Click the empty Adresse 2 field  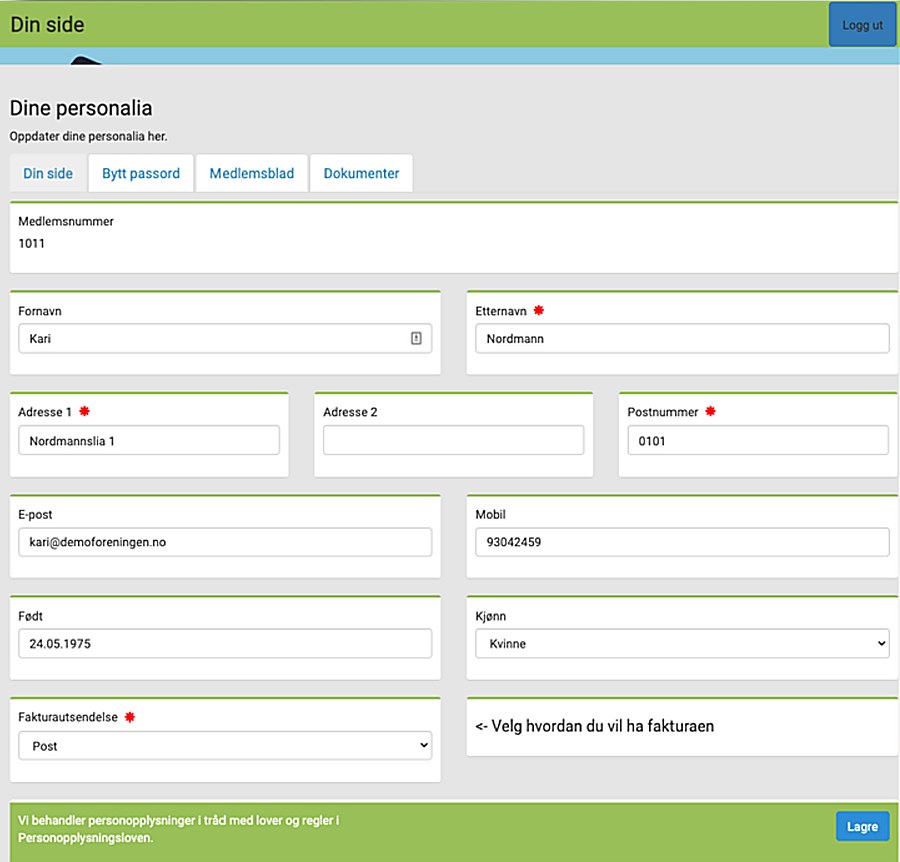pyautogui.click(x=453, y=440)
